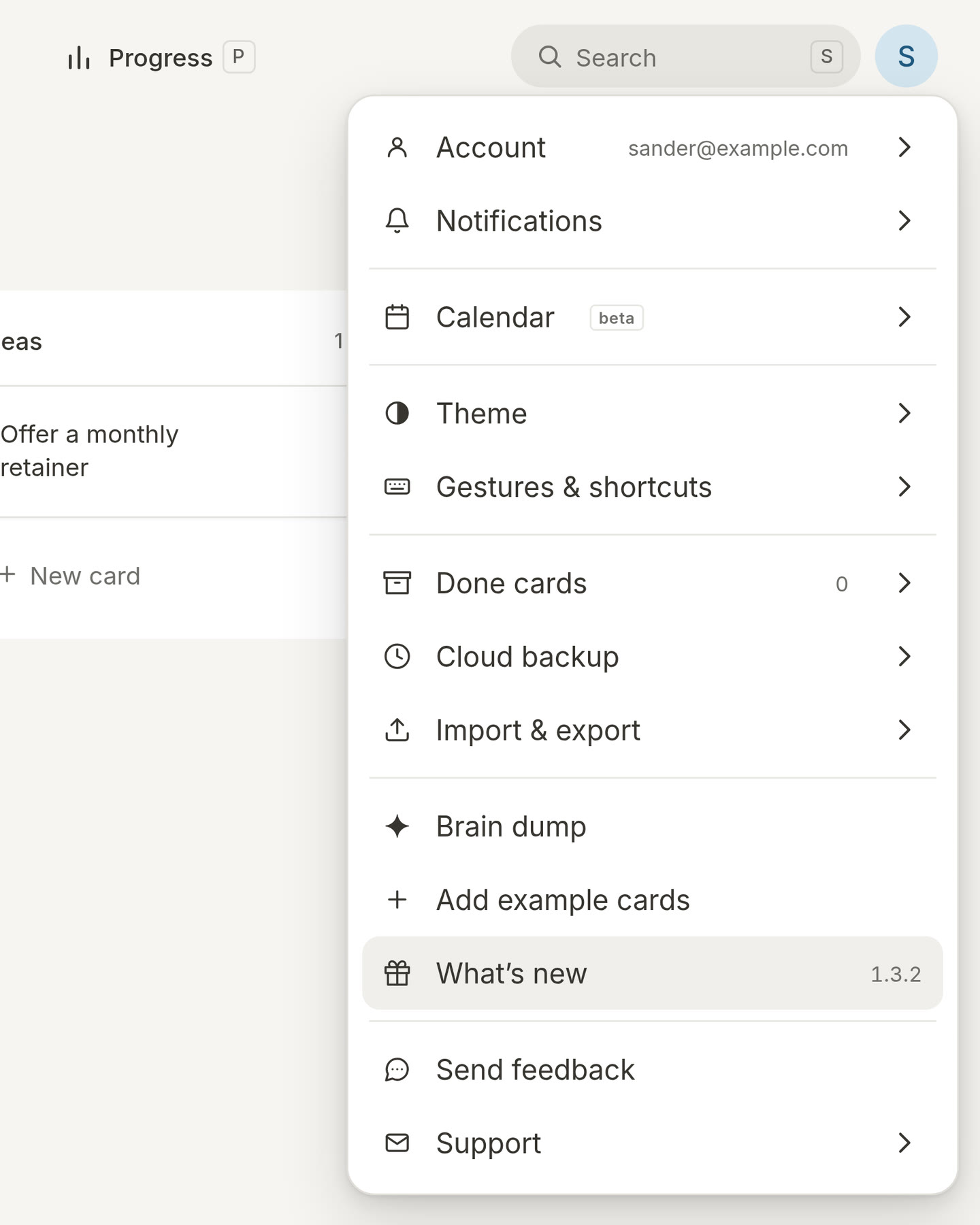This screenshot has height=1225, width=980.
Task: Choose Brain dump from menu
Action: coord(652,826)
